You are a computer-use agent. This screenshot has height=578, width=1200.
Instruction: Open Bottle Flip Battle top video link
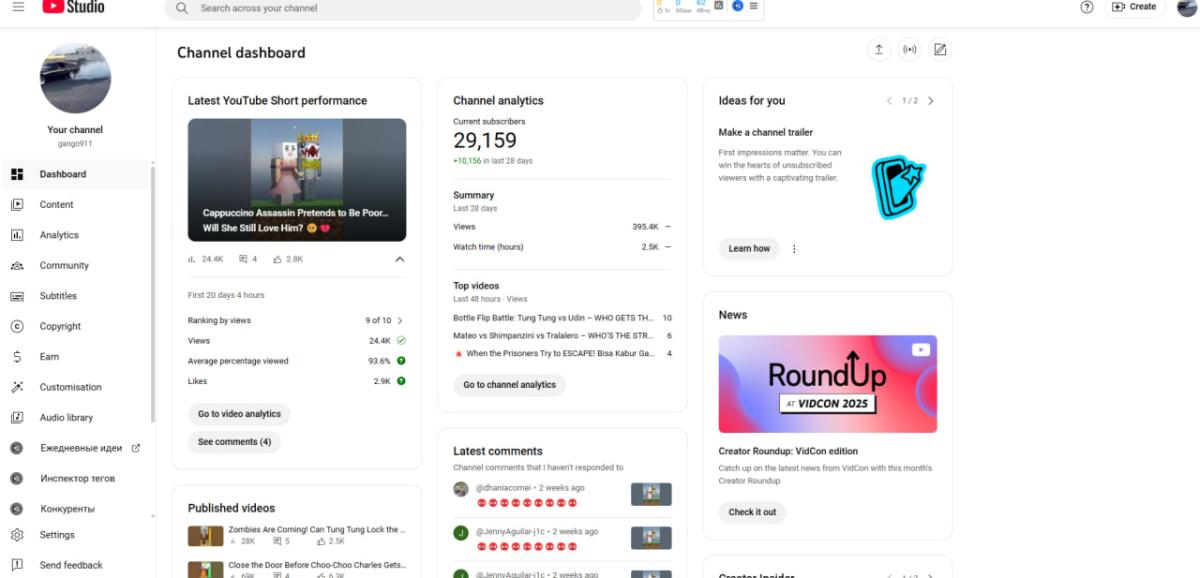point(553,318)
